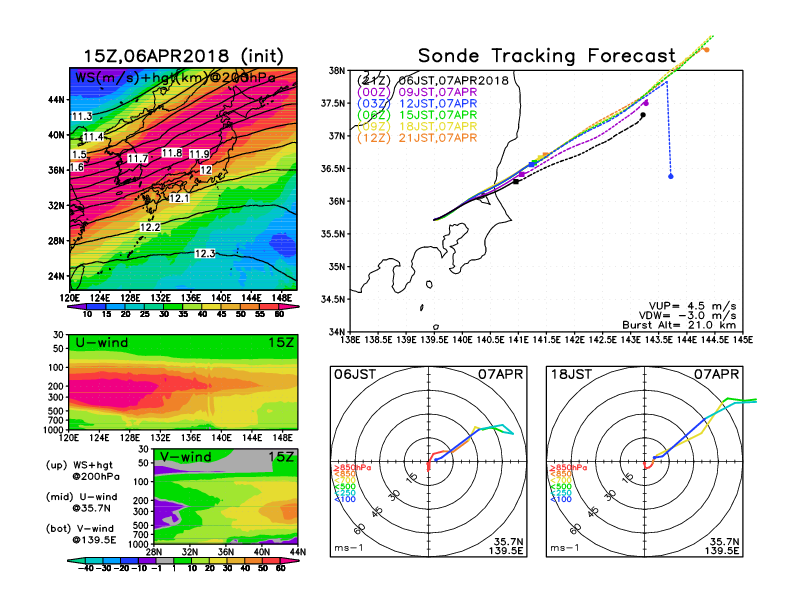Click the purple track end marker near 37.5N
Image resolution: width=792 pixels, height=612 pixels.
tap(646, 103)
